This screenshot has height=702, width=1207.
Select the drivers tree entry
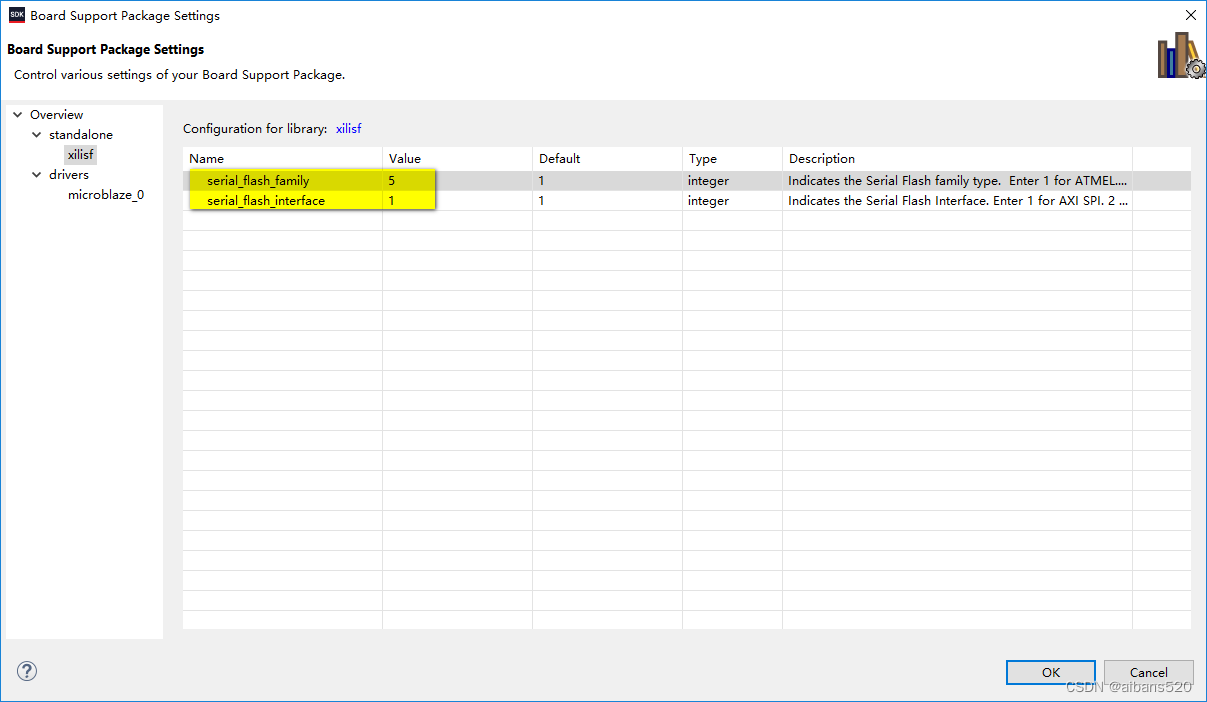68,174
